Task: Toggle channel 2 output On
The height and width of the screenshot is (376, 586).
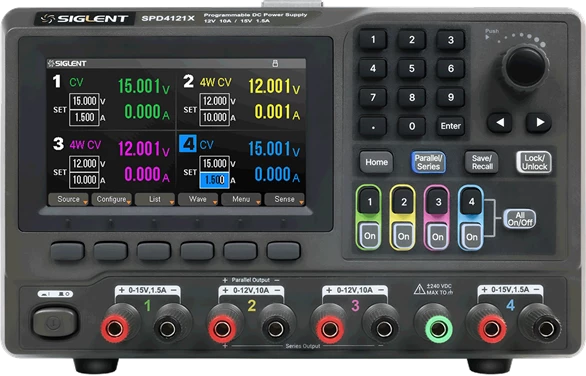Action: point(403,236)
